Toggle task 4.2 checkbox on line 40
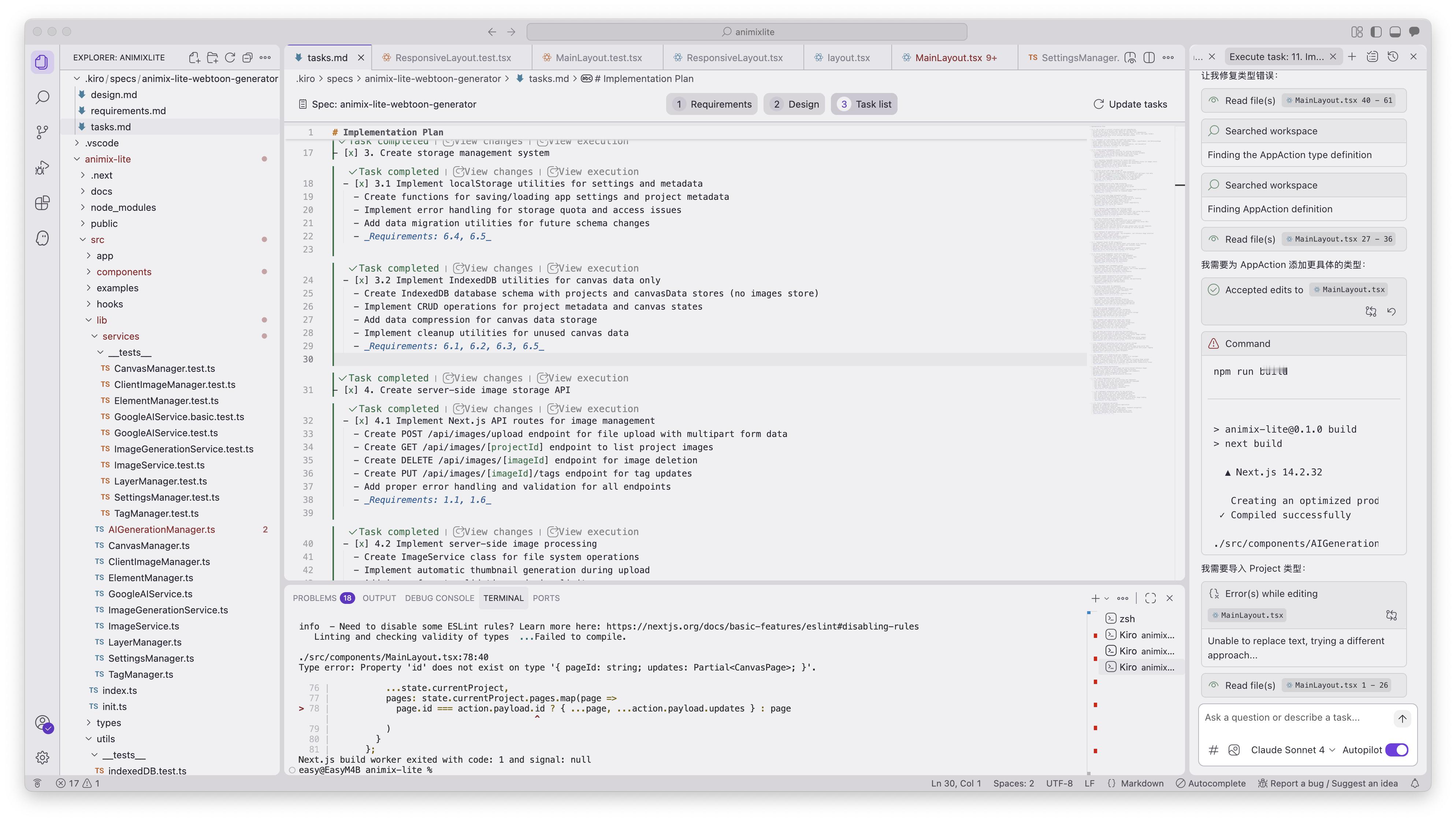Screen dimensions: 1456x822 point(361,544)
